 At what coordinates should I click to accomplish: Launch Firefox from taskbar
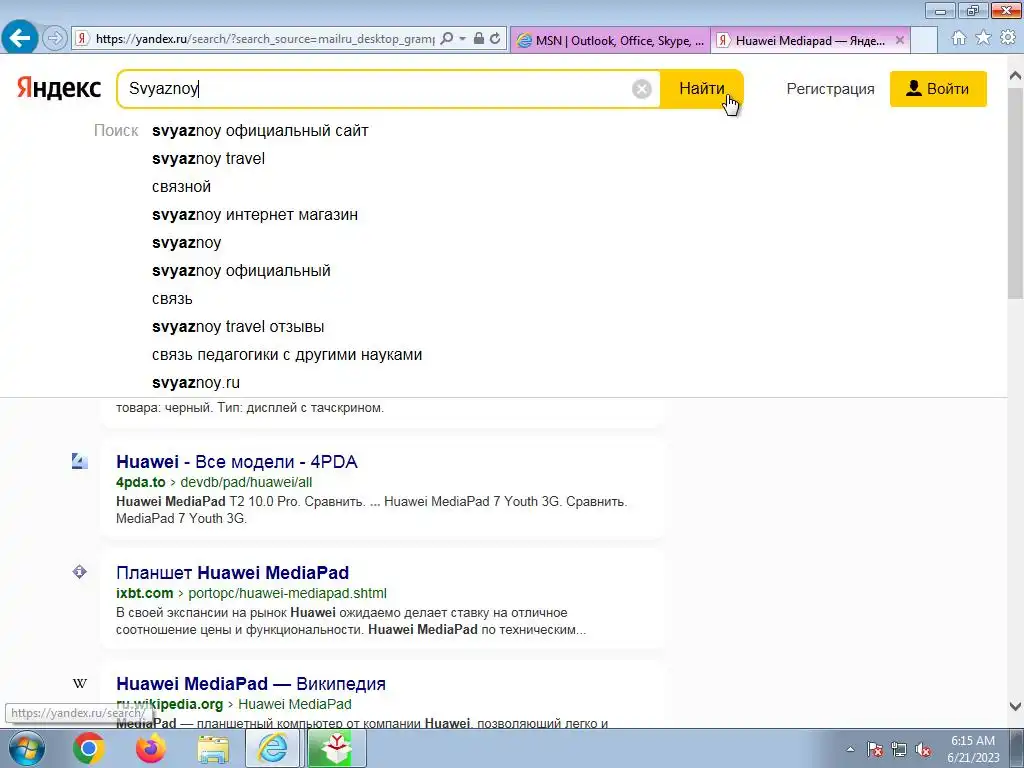pos(151,748)
